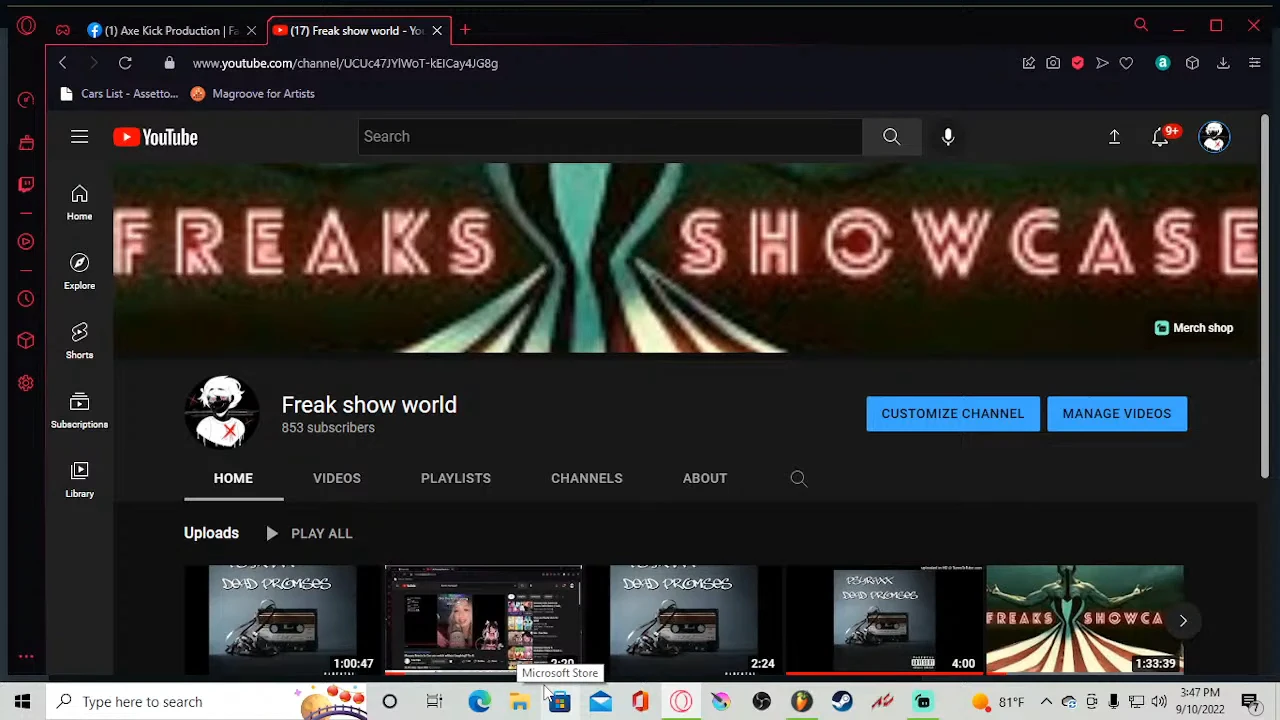Open the notifications bell

1160,137
